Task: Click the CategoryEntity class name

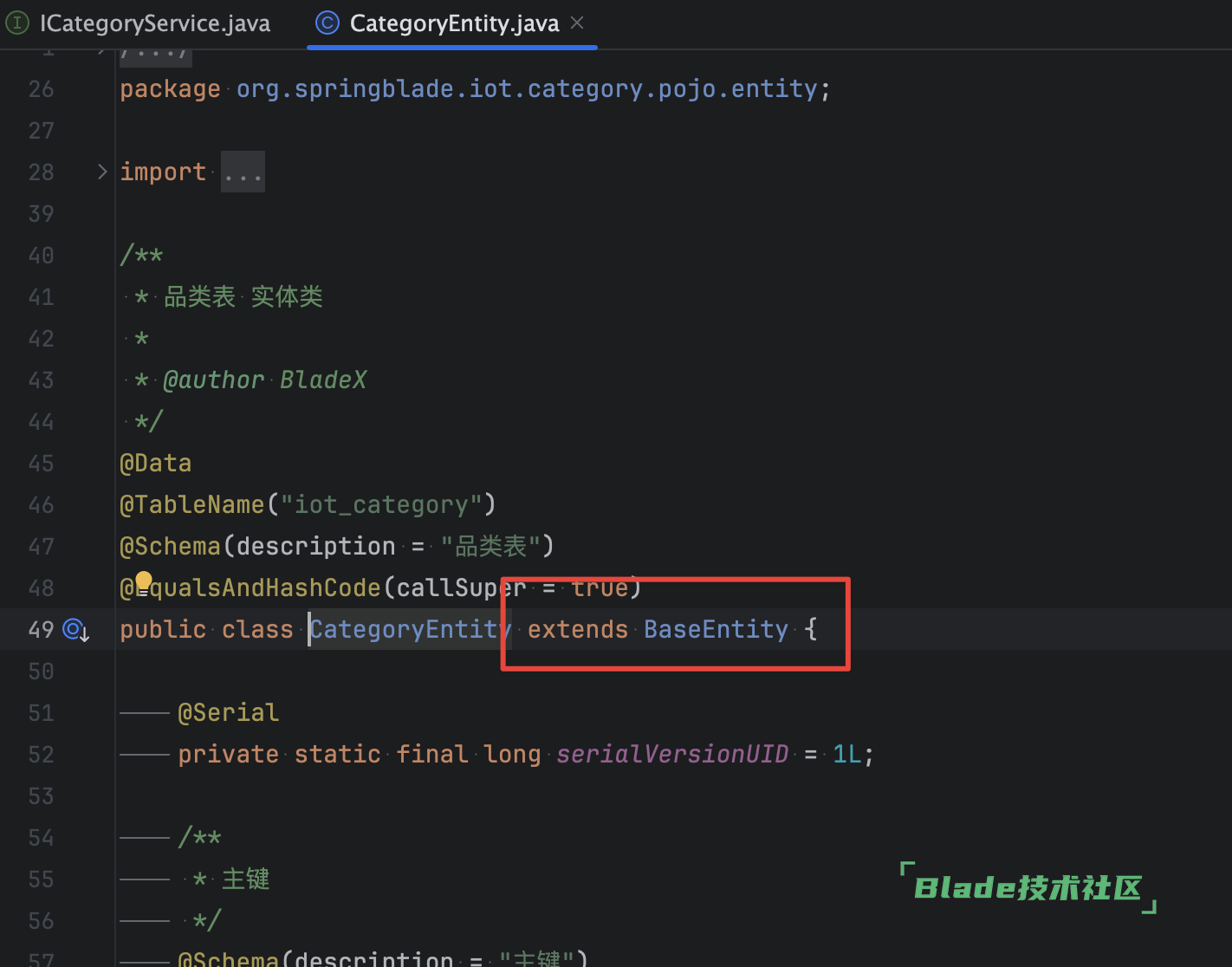Action: pos(411,630)
